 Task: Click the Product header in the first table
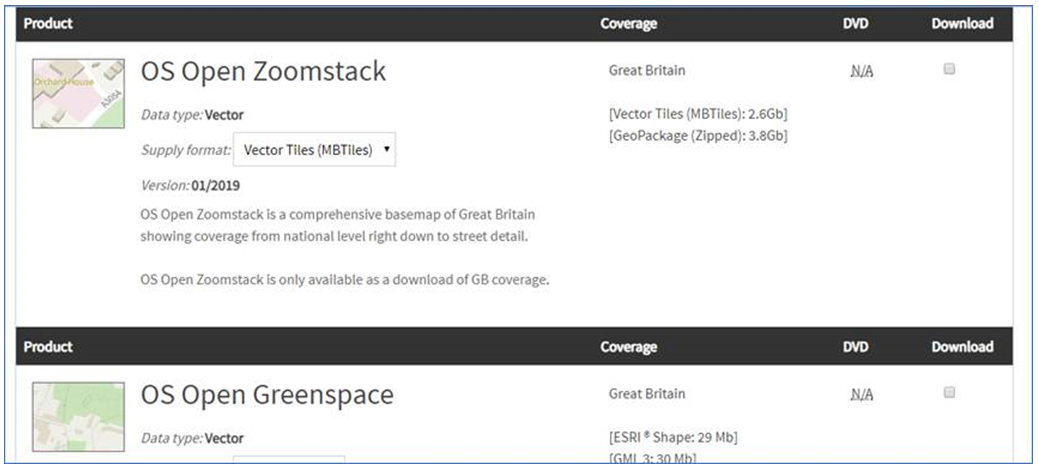click(48, 23)
